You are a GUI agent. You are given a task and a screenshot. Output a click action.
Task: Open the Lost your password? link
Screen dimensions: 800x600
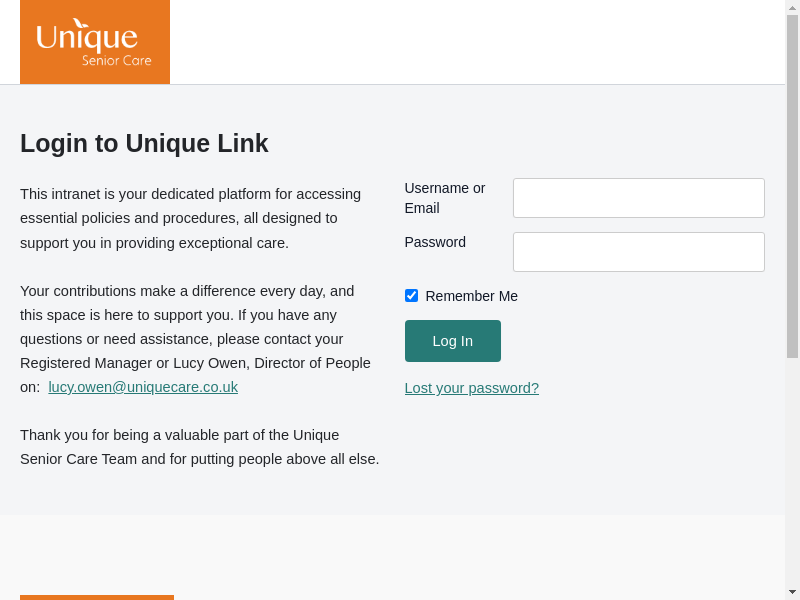point(471,388)
